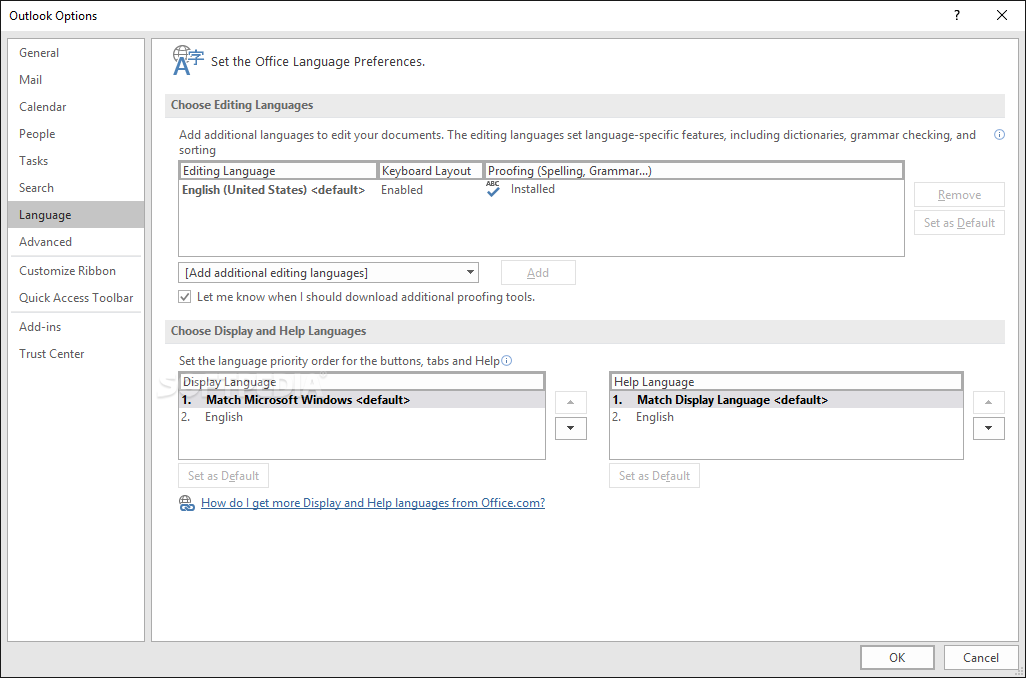Select English in the Help Language list

655,417
